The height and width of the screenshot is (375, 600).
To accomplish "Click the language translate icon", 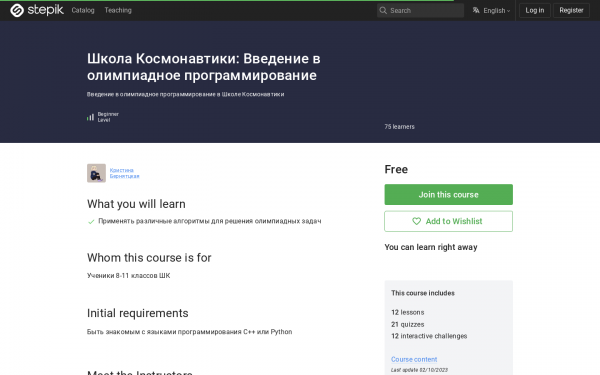I will click(x=476, y=10).
